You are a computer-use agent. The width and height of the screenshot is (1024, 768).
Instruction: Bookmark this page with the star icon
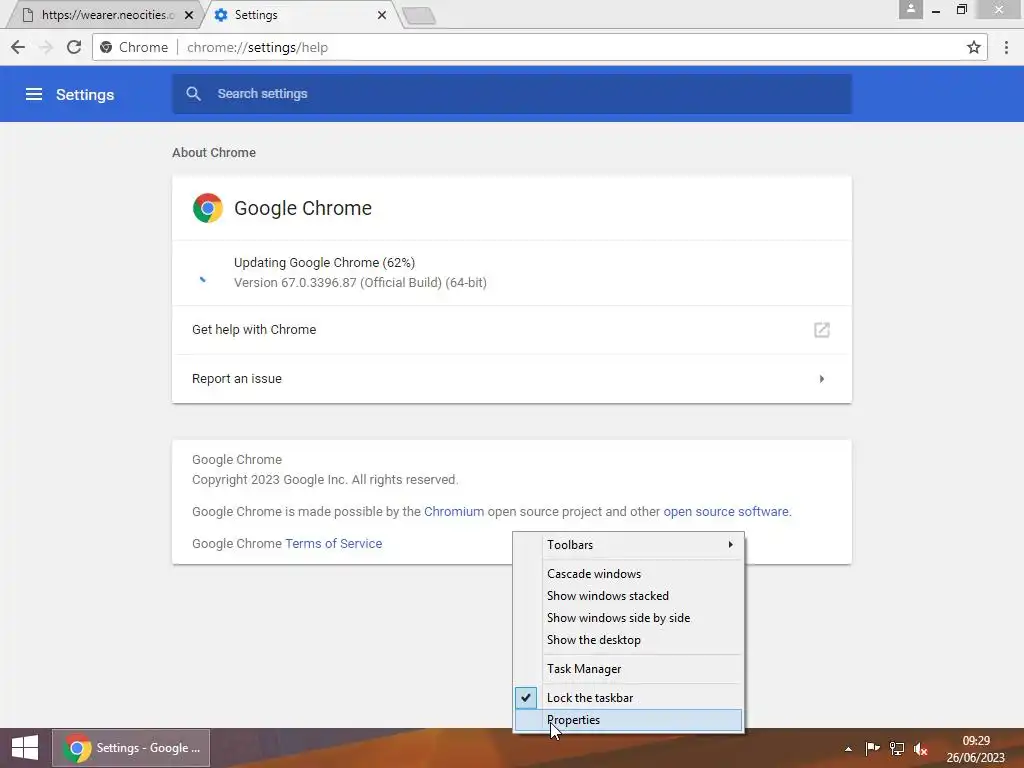pos(974,47)
